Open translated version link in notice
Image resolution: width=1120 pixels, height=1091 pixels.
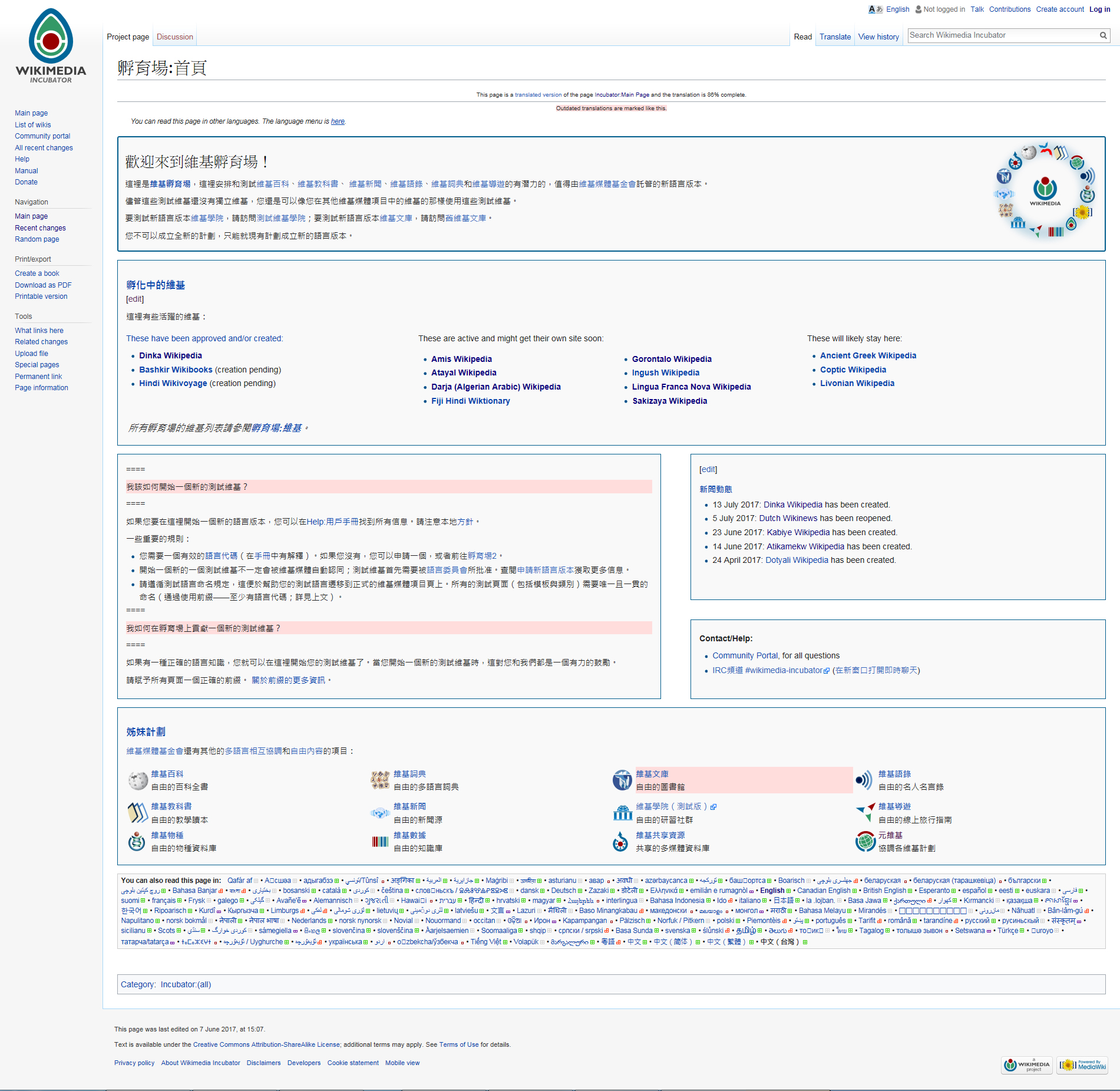click(538, 95)
